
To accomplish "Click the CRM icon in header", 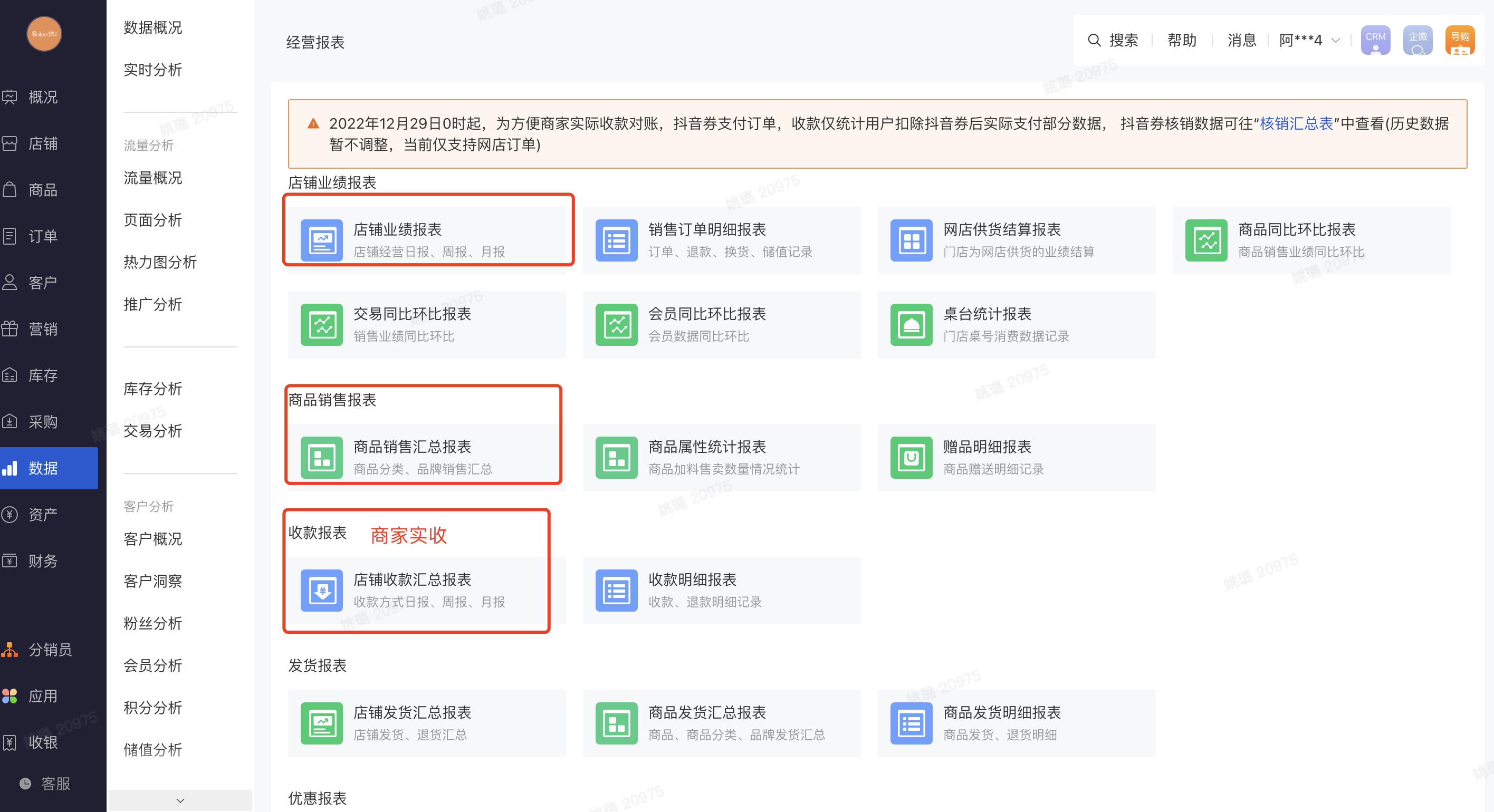I will pyautogui.click(x=1375, y=40).
